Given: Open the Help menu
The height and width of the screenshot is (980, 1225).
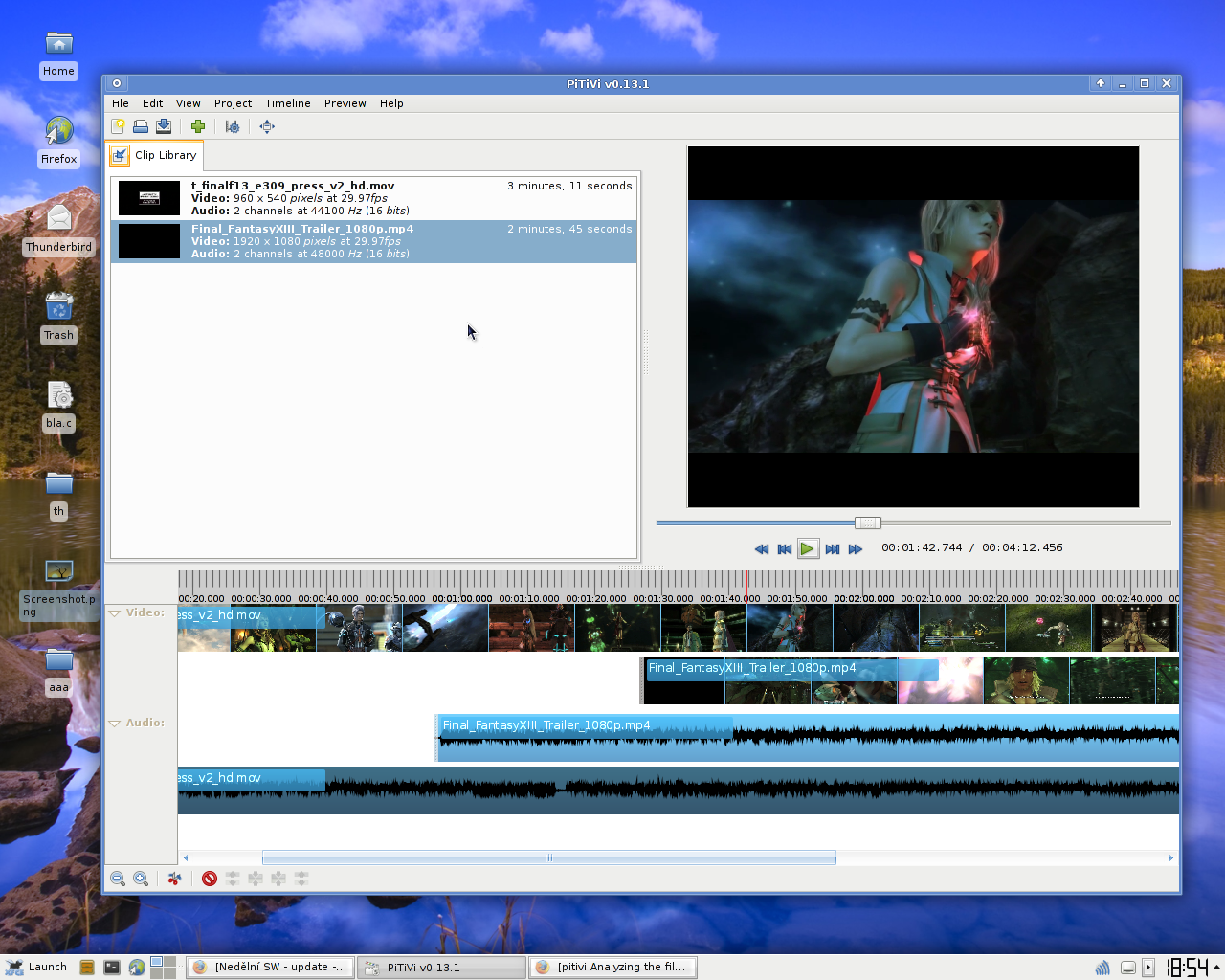Looking at the screenshot, I should (x=391, y=103).
